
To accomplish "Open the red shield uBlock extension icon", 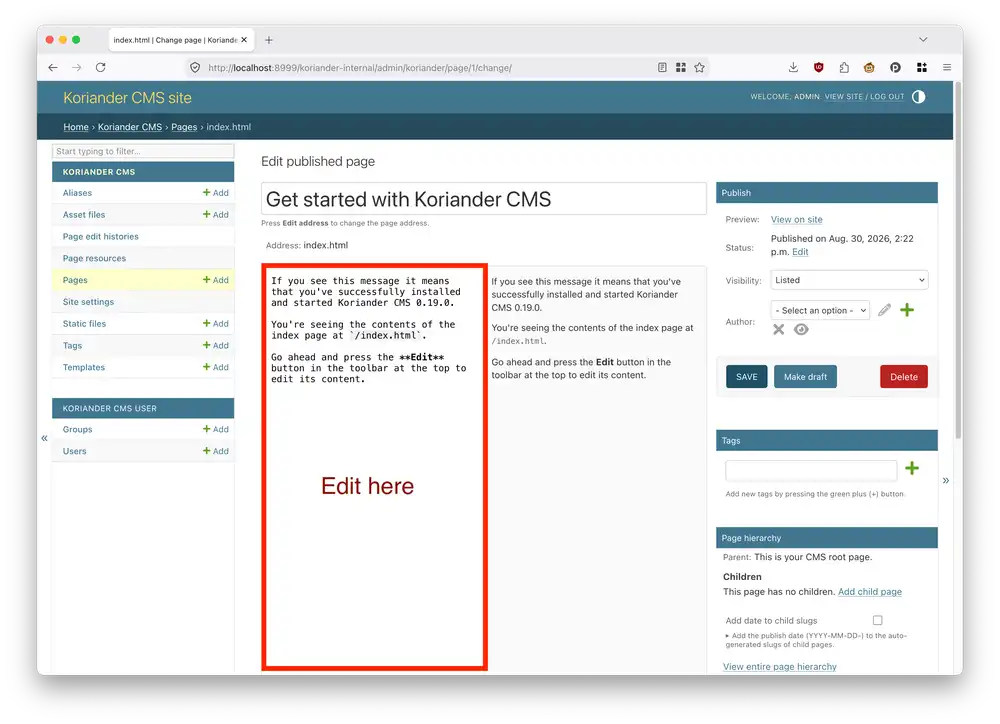I will click(819, 68).
